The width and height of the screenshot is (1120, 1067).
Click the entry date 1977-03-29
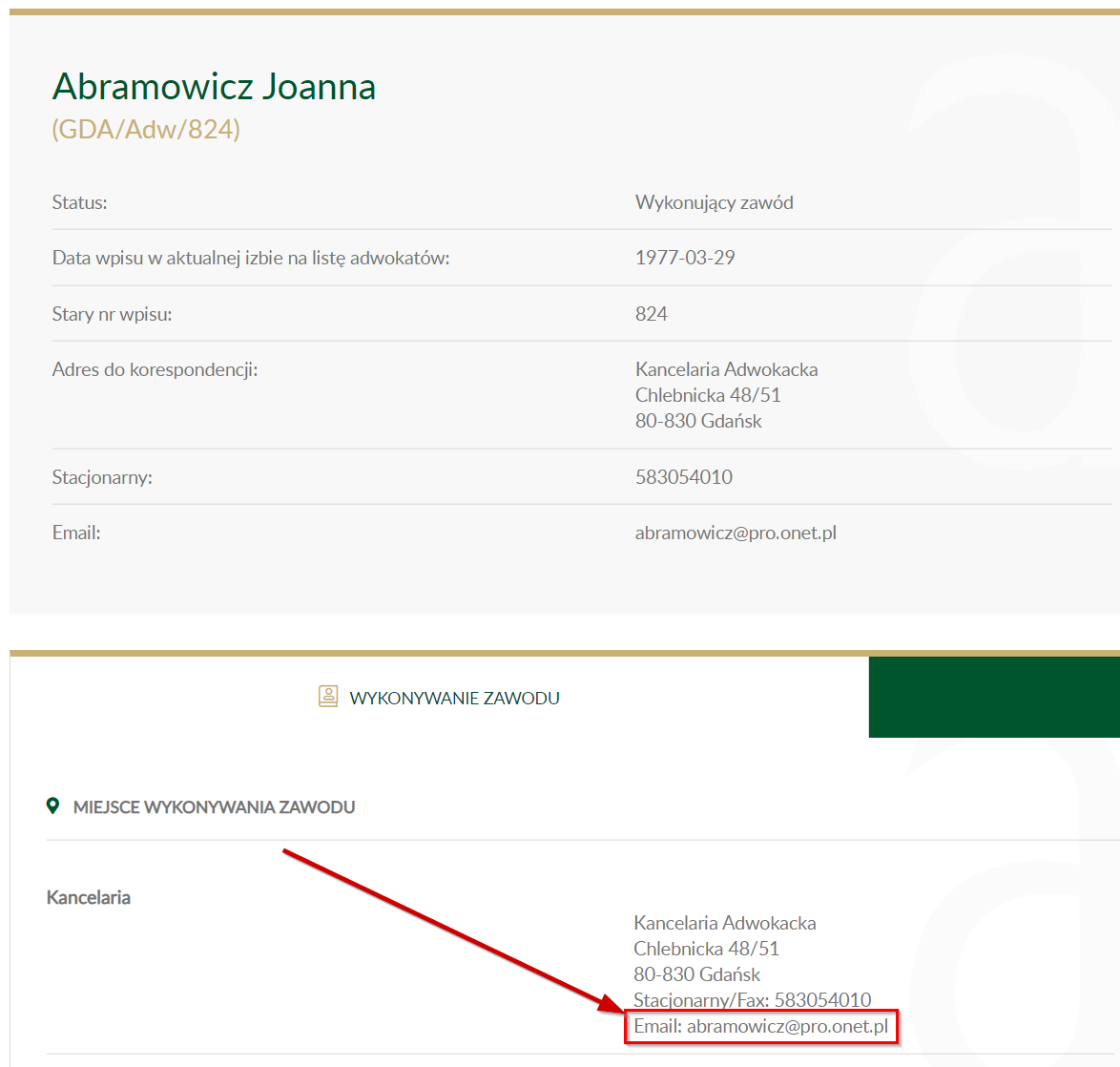(685, 258)
